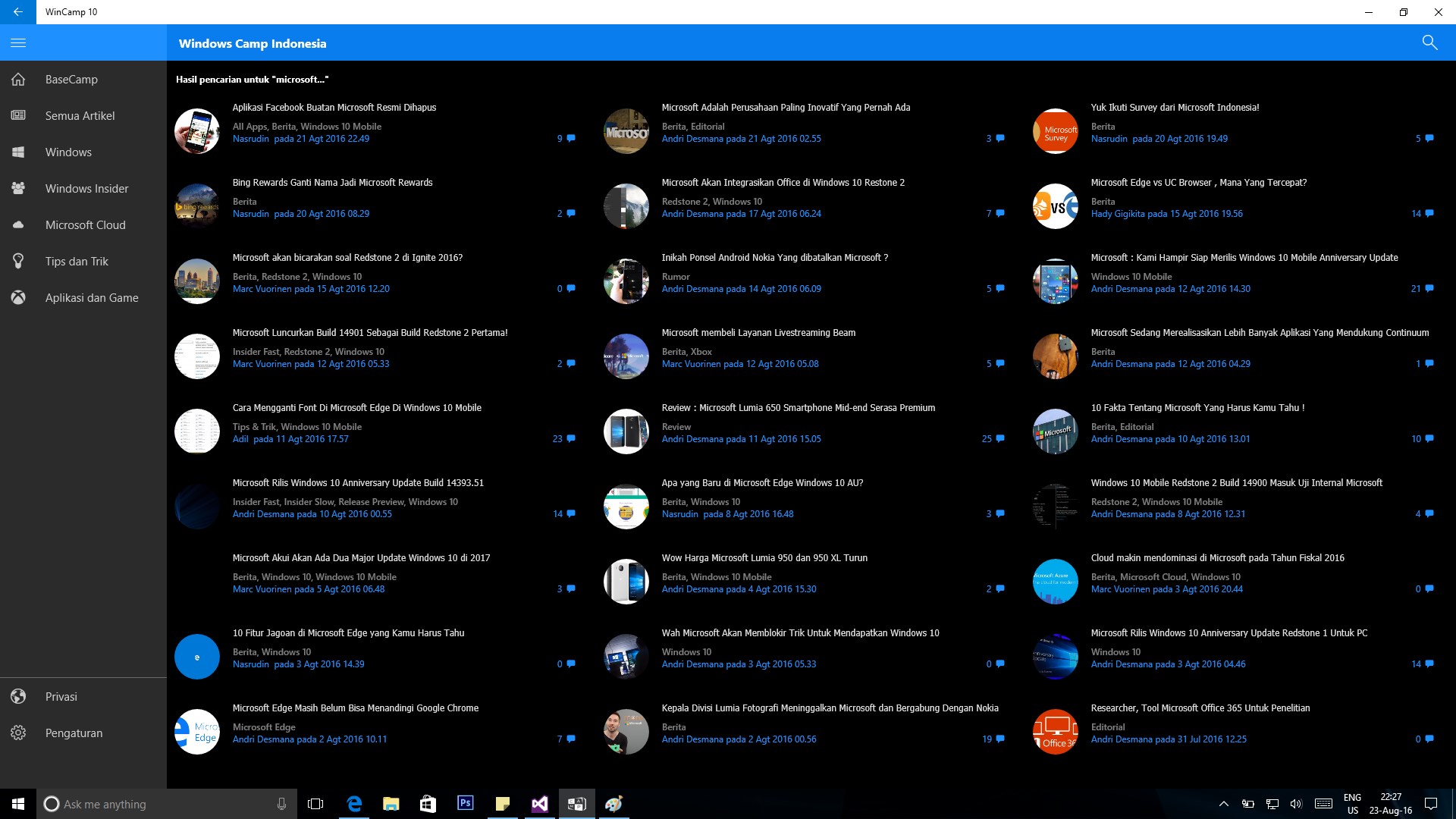
Task: Navigate to the Windows sidebar section
Action: pos(67,152)
